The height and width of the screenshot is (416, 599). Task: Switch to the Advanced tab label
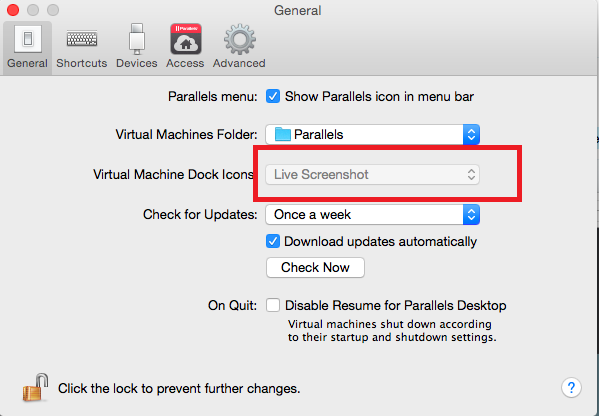click(x=239, y=63)
